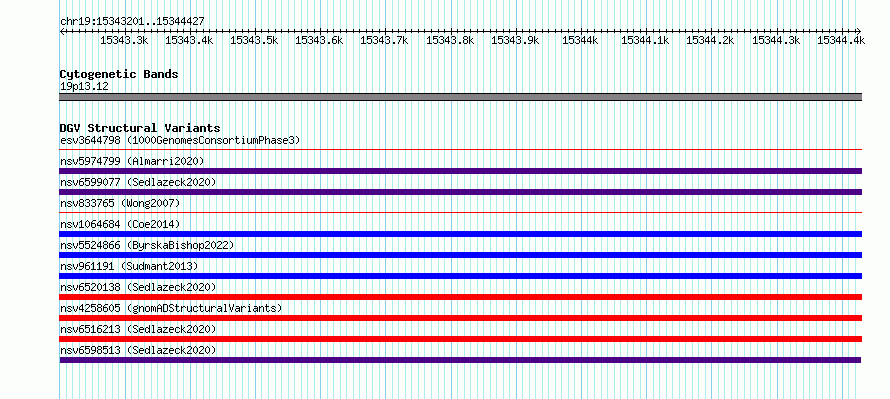Click the 15343.7k ruler tick label

point(384,40)
